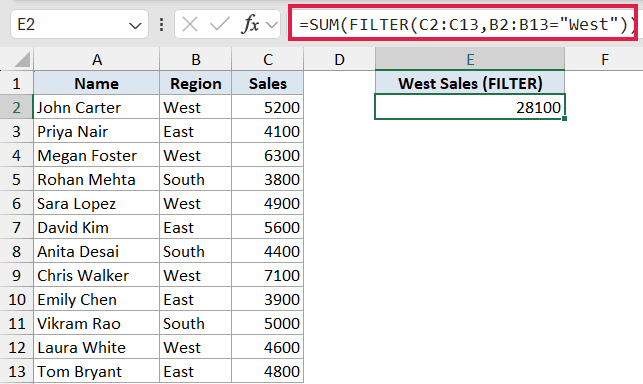This screenshot has height=384, width=643.
Task: Select the Sara Lopez cell
Action: [x=96, y=203]
